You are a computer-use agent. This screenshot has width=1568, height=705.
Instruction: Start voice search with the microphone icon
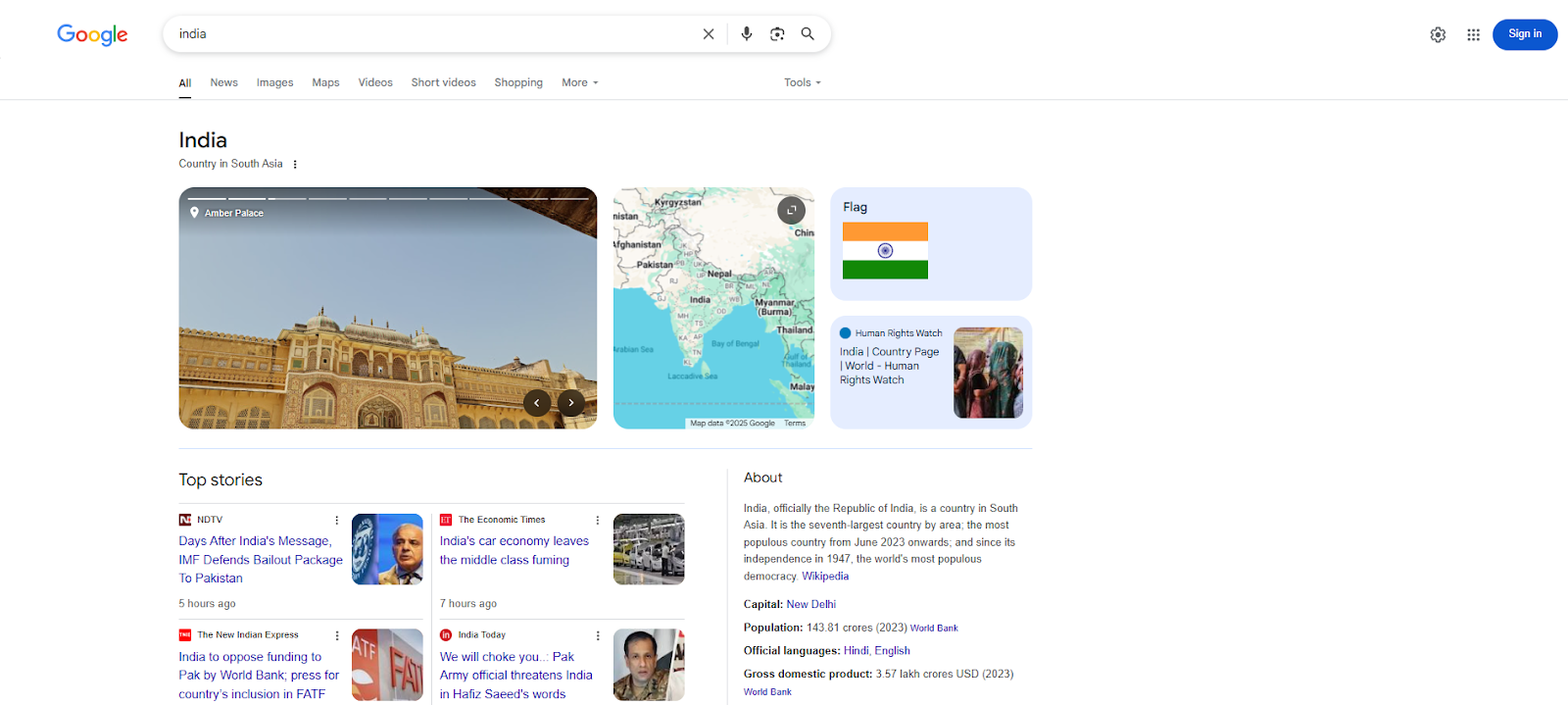[747, 34]
